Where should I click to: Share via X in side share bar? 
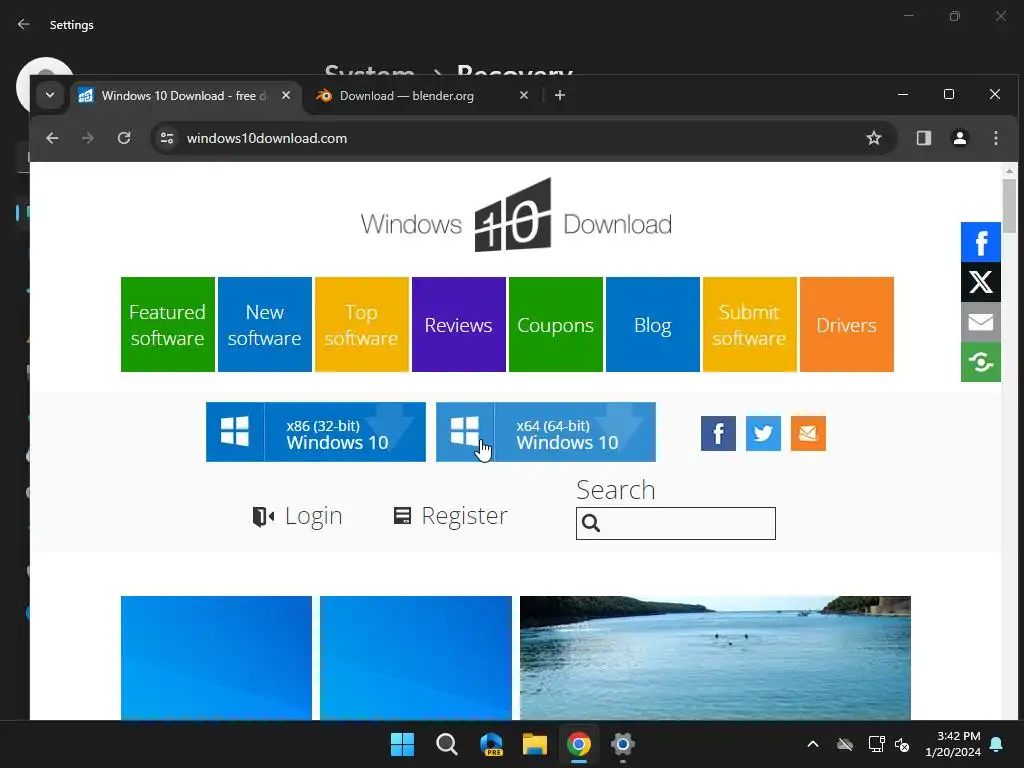click(x=981, y=282)
